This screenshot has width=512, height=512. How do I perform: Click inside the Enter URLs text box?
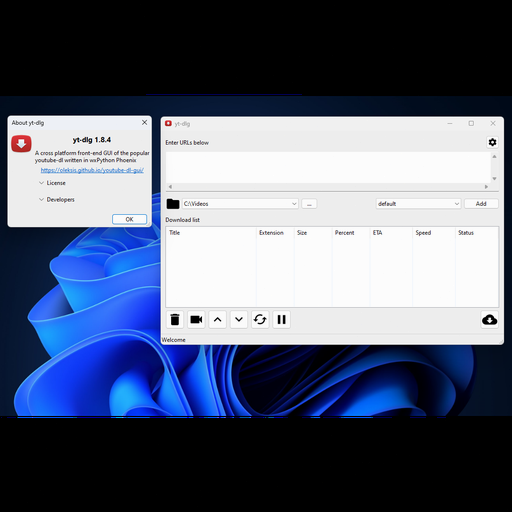[329, 168]
